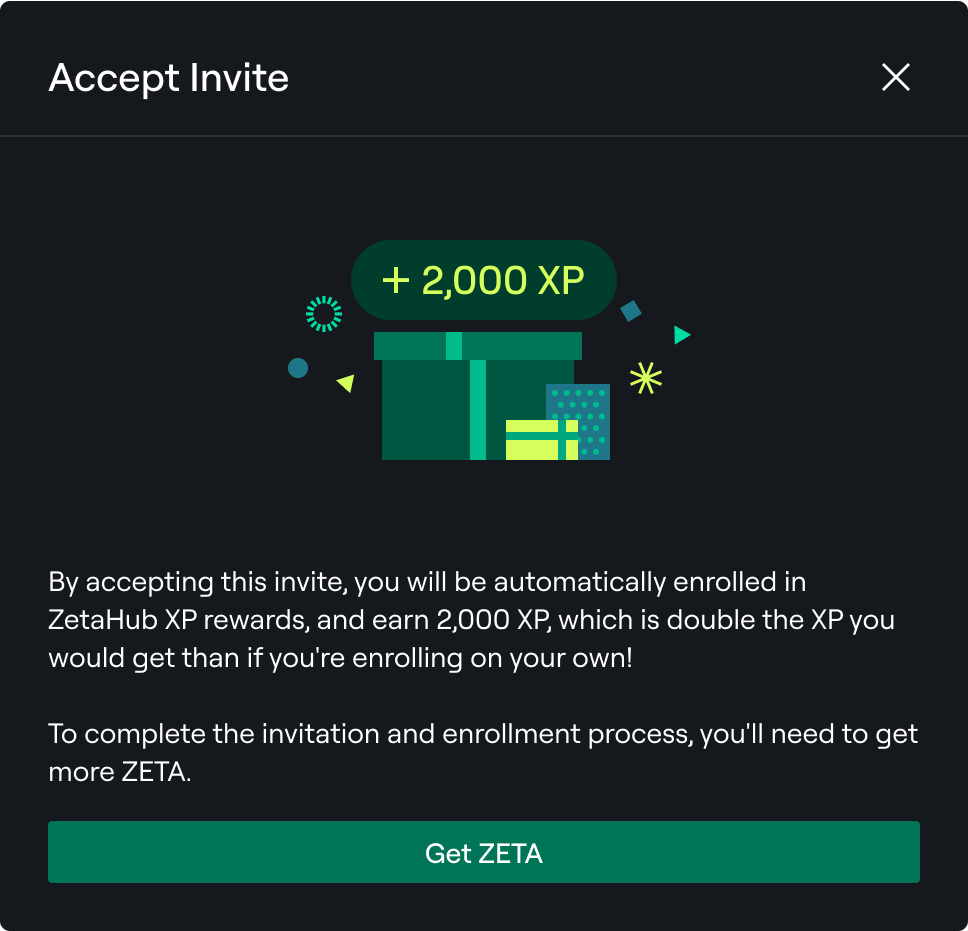Click the Accept Invite dialog title

168,78
